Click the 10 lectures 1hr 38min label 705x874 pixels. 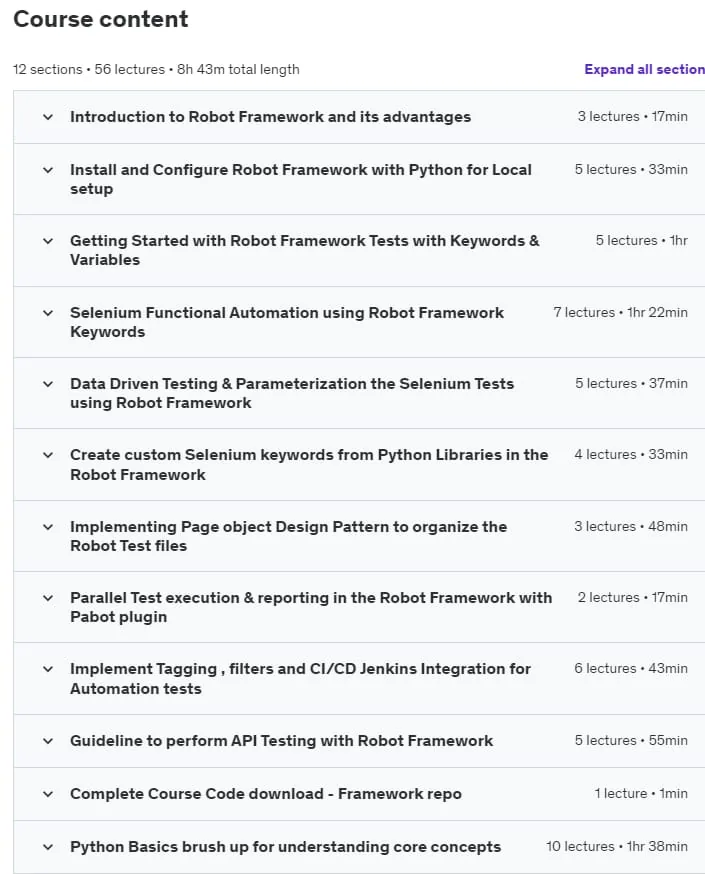617,847
